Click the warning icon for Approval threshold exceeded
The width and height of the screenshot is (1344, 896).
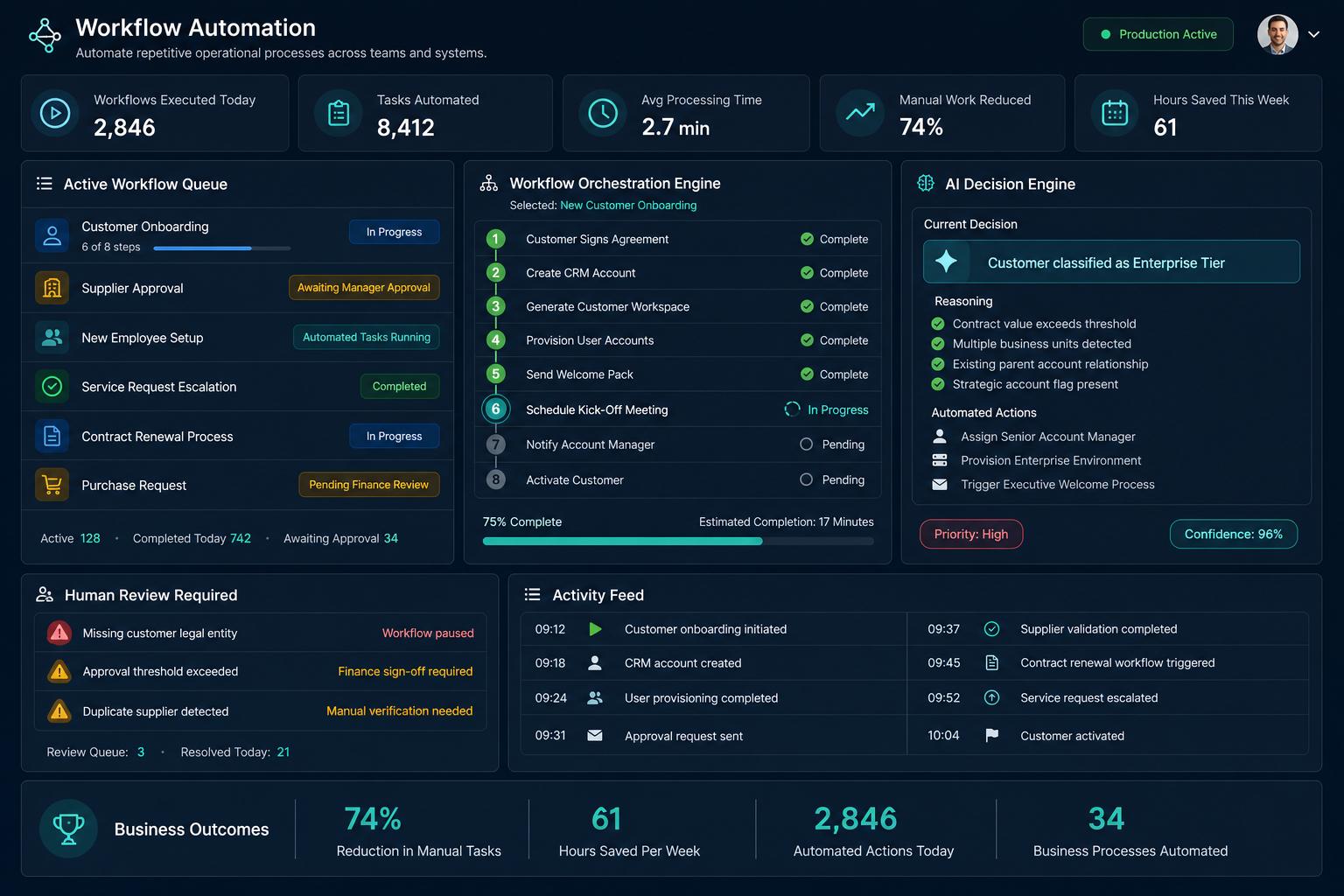pyautogui.click(x=59, y=671)
